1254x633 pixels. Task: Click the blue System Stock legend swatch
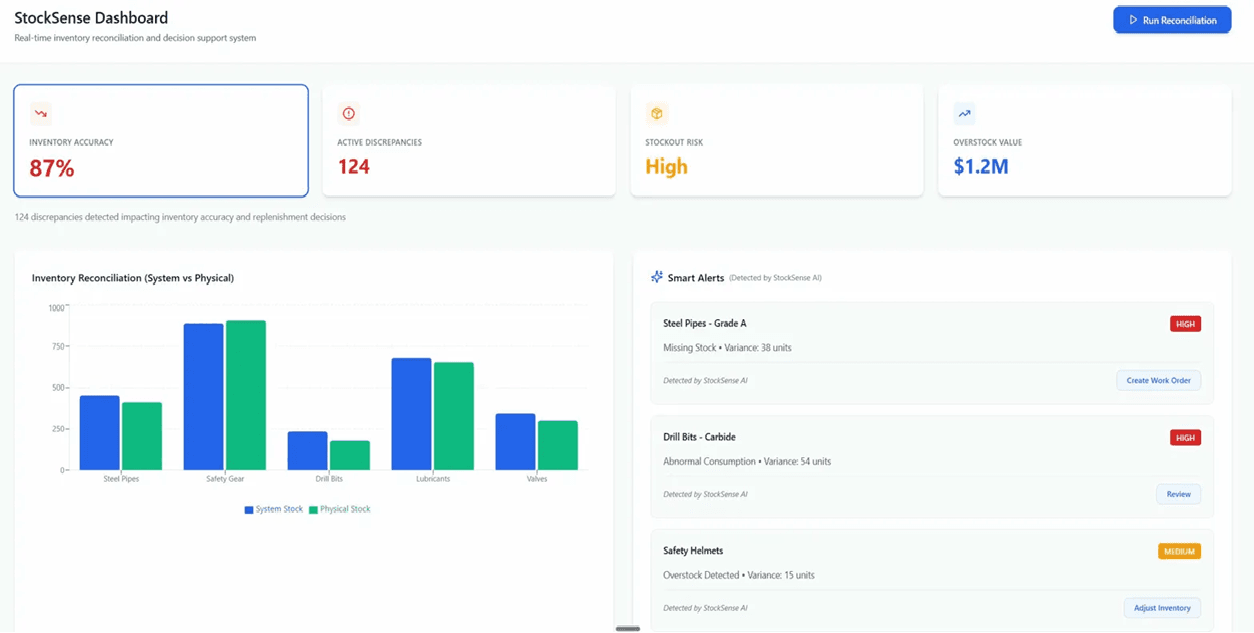pyautogui.click(x=248, y=509)
